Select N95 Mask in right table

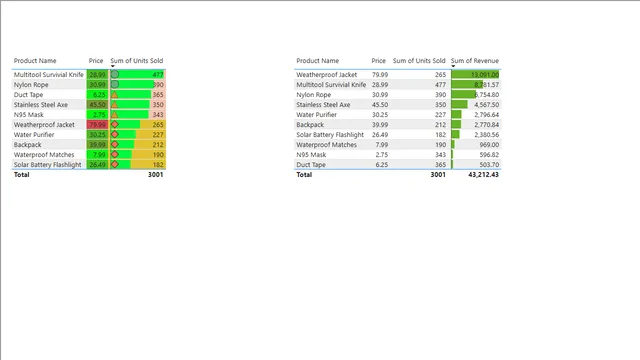pyautogui.click(x=311, y=155)
